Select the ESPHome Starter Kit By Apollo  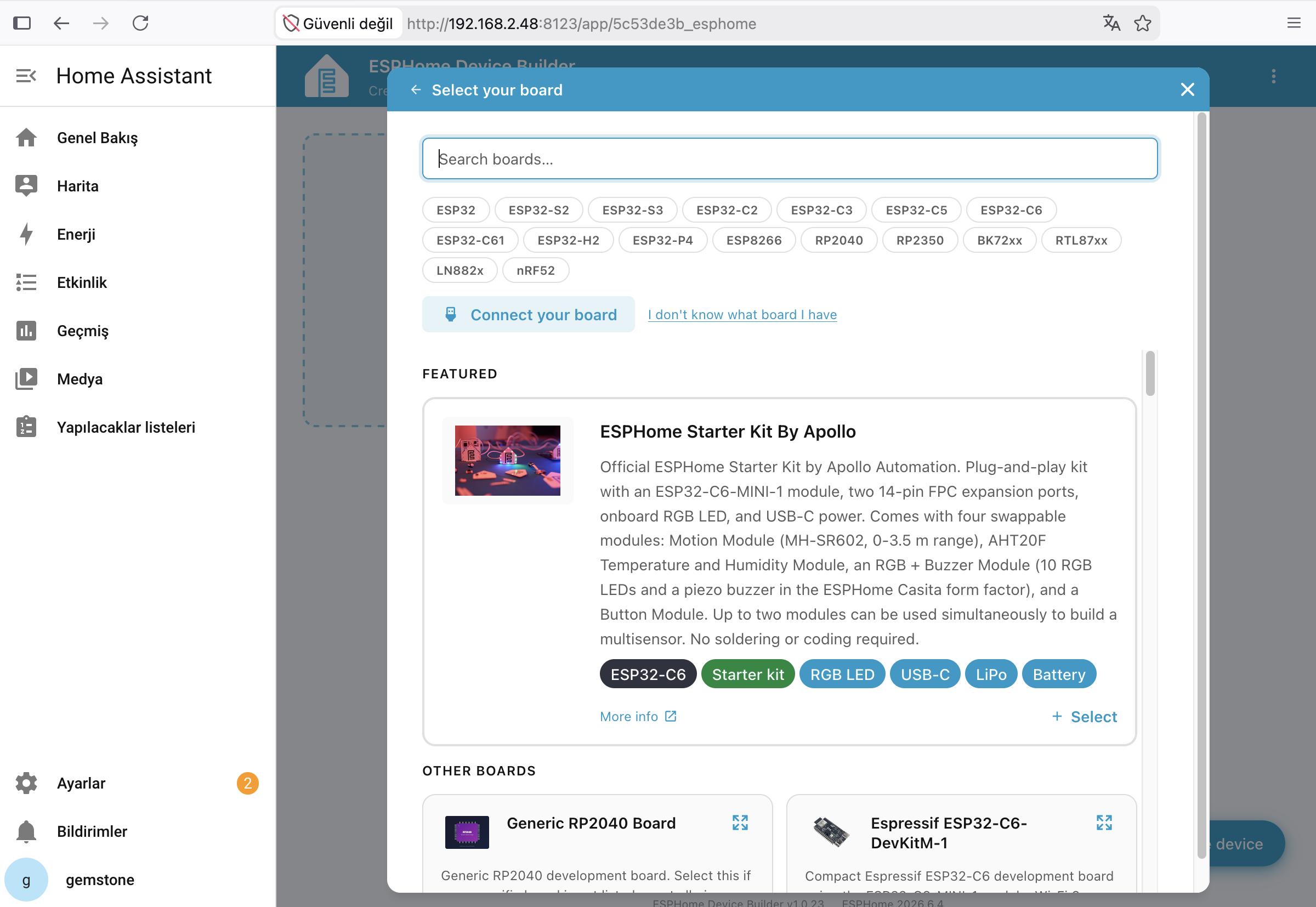pos(1084,716)
